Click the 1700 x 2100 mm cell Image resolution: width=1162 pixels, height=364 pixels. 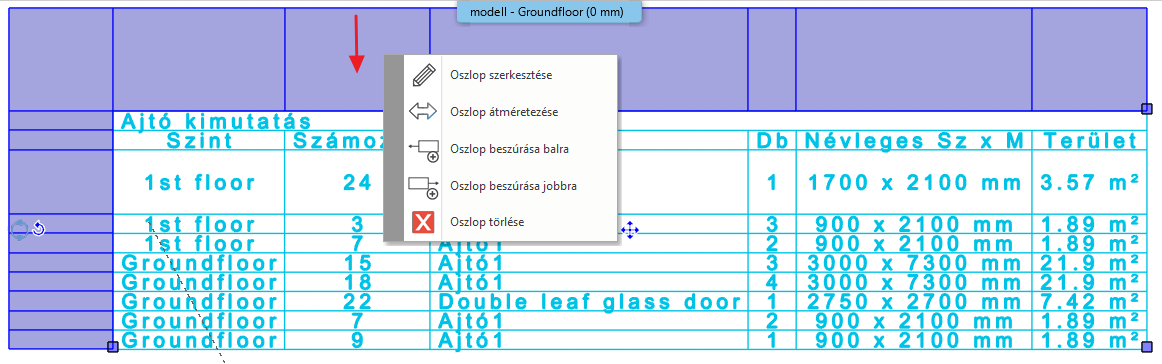(x=914, y=182)
